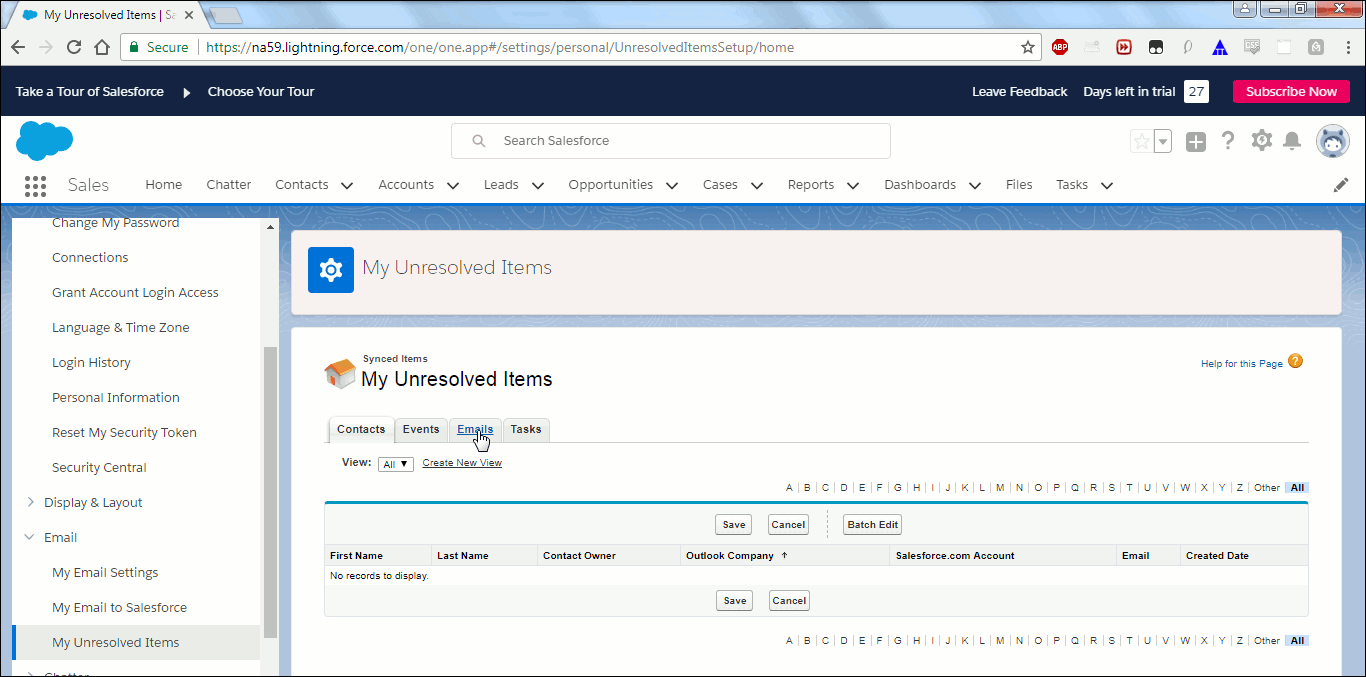Open the Adblock Plus extension icon
Viewport: 1366px width, 677px height.
(x=1060, y=47)
